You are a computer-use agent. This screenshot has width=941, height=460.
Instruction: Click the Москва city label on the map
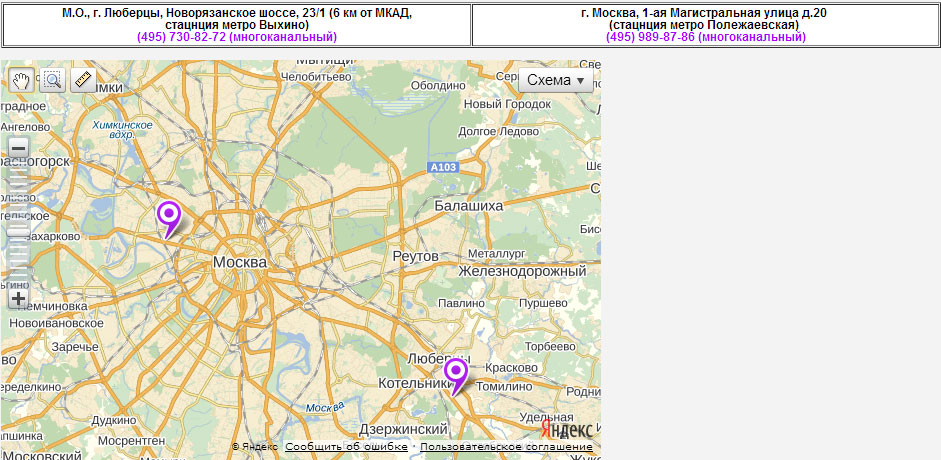240,262
